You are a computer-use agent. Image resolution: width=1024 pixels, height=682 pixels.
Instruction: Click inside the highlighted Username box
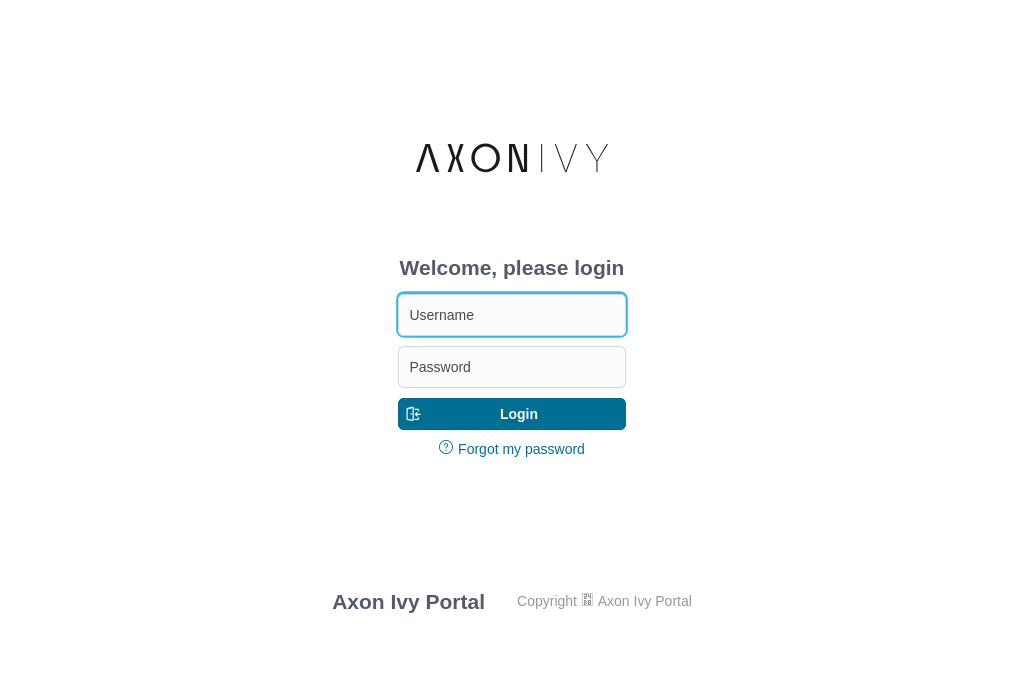[511, 315]
